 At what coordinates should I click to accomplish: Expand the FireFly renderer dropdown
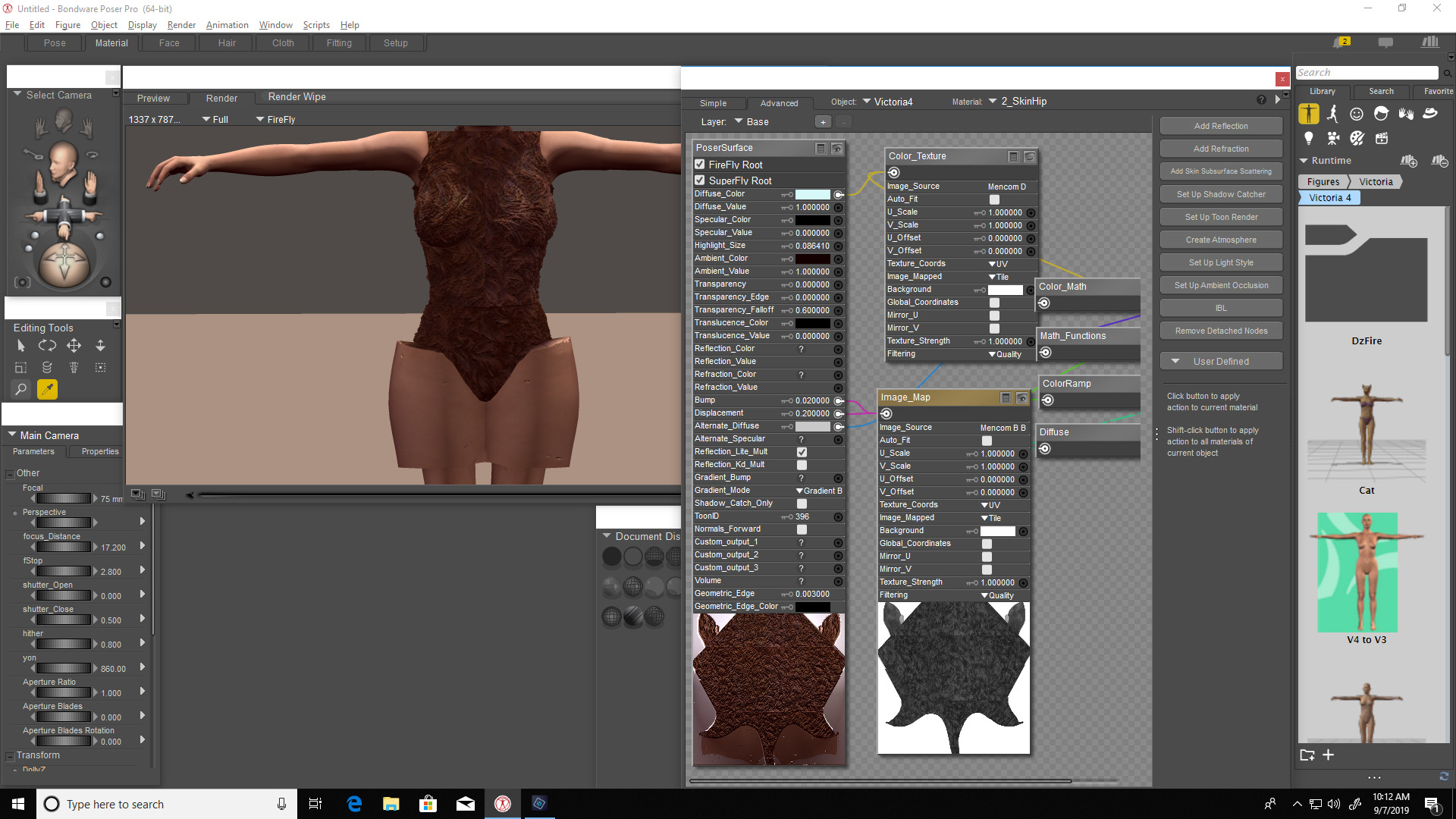(x=275, y=120)
